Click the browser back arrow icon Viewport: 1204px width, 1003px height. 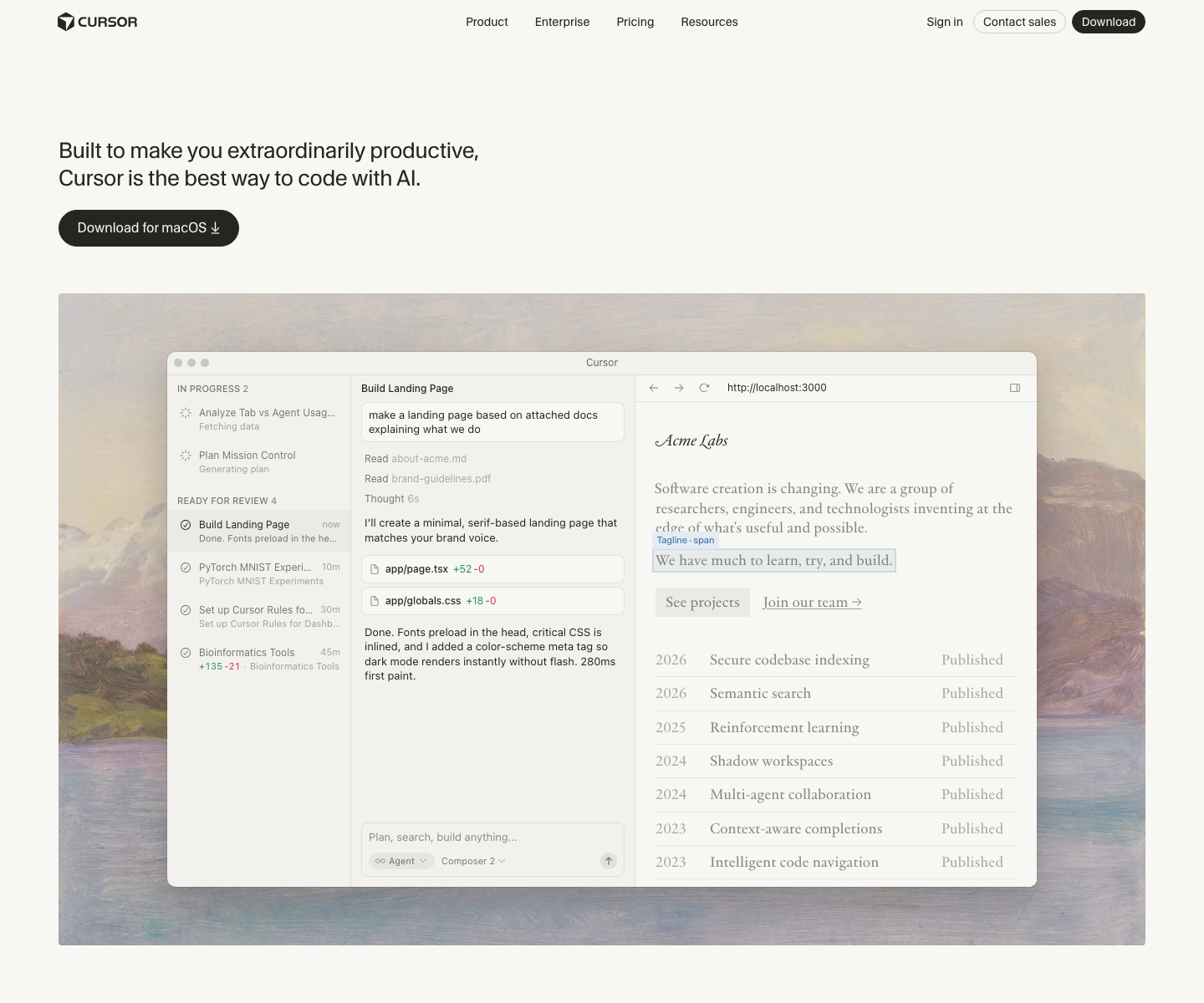pos(654,388)
